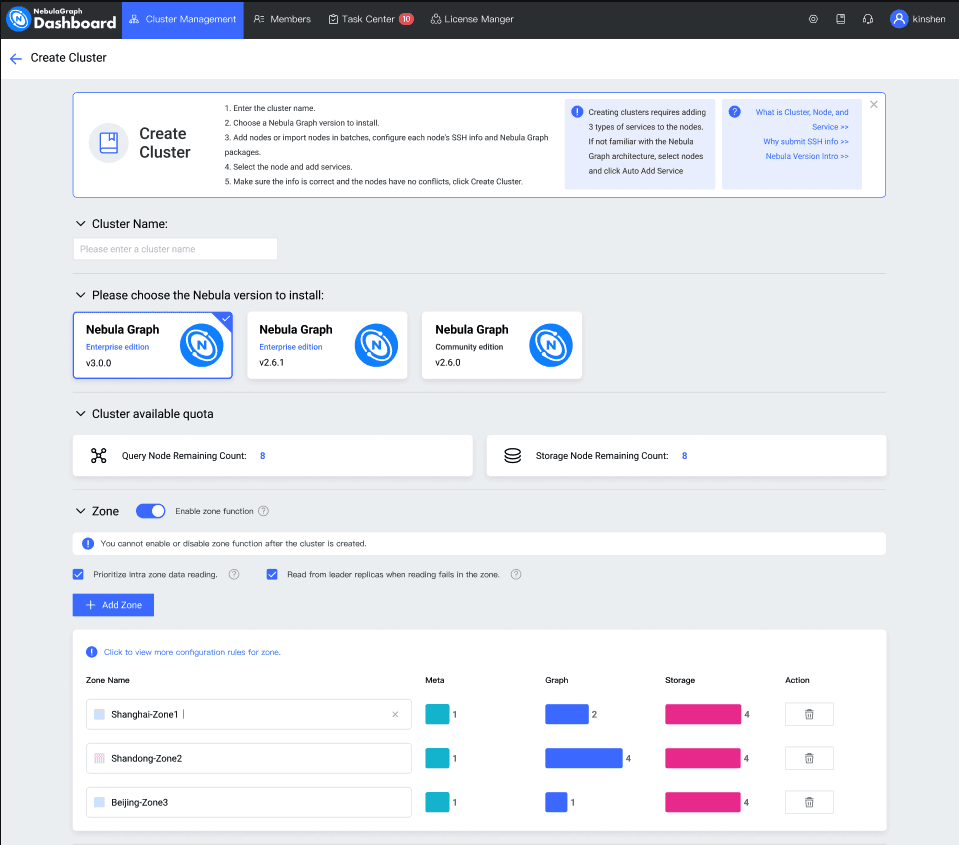Uncheck Prioritize intra zone data reading
Image resolution: width=959 pixels, height=845 pixels.
pos(78,574)
